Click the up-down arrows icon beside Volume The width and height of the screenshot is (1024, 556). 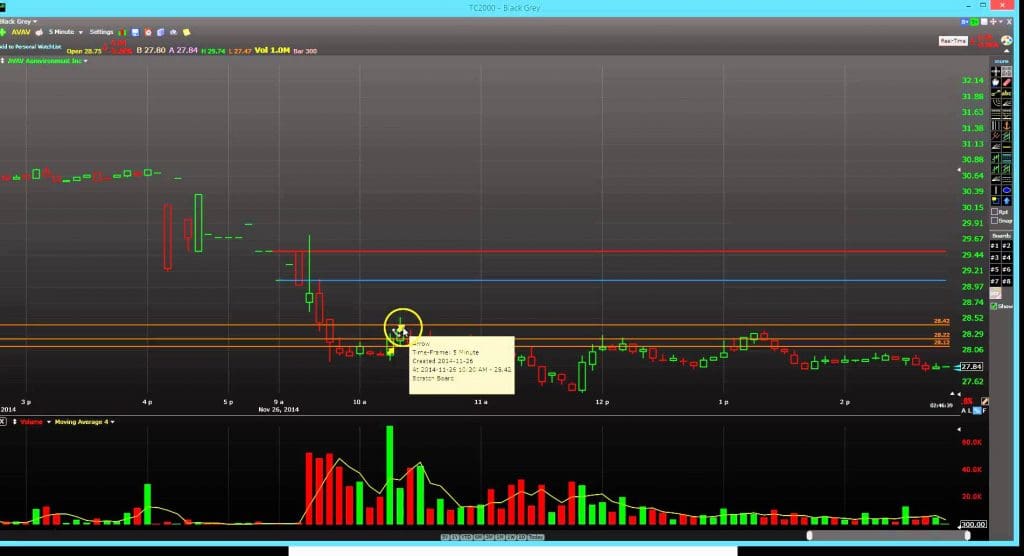[x=14, y=422]
